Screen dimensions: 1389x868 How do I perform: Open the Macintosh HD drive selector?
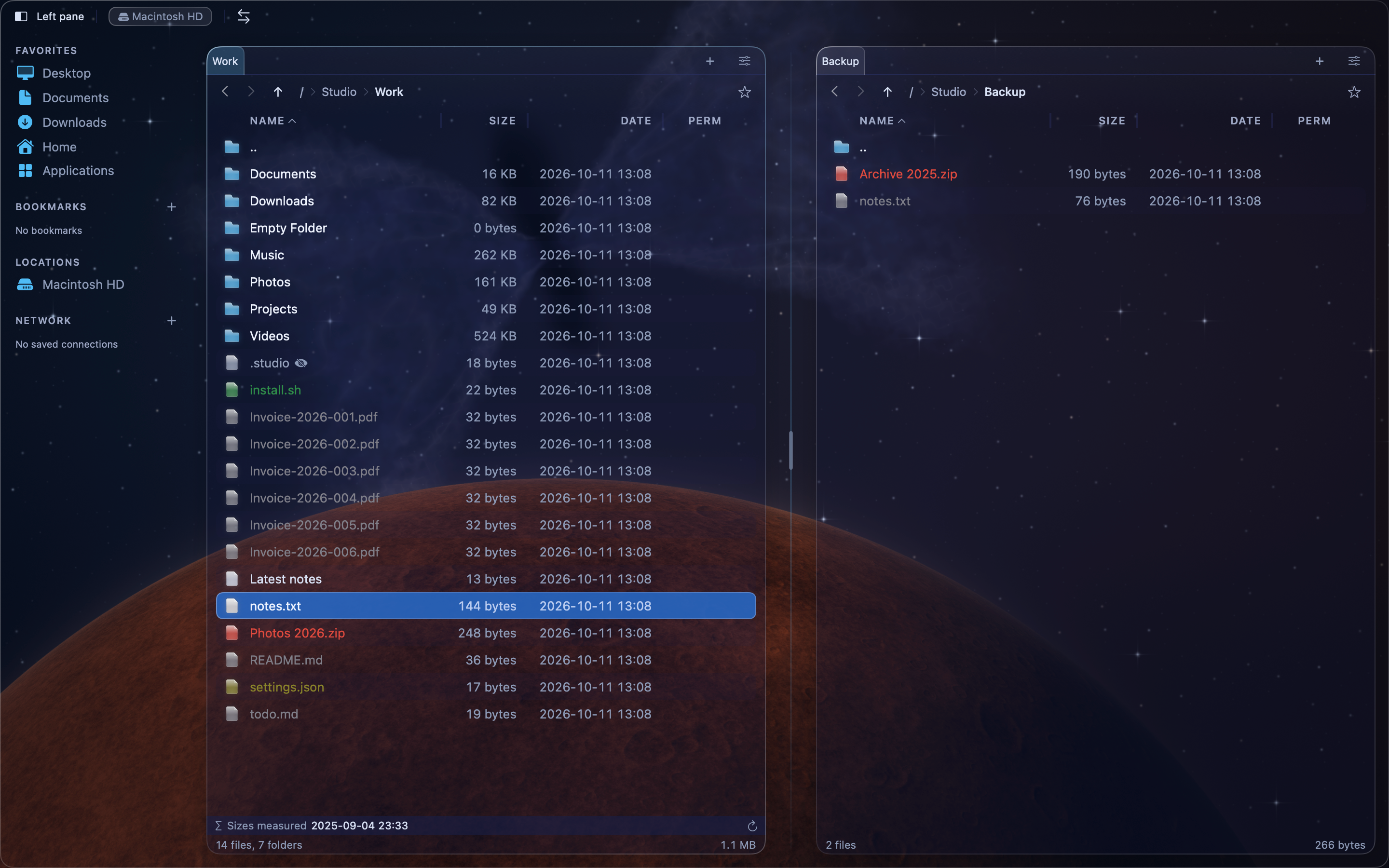coord(160,16)
